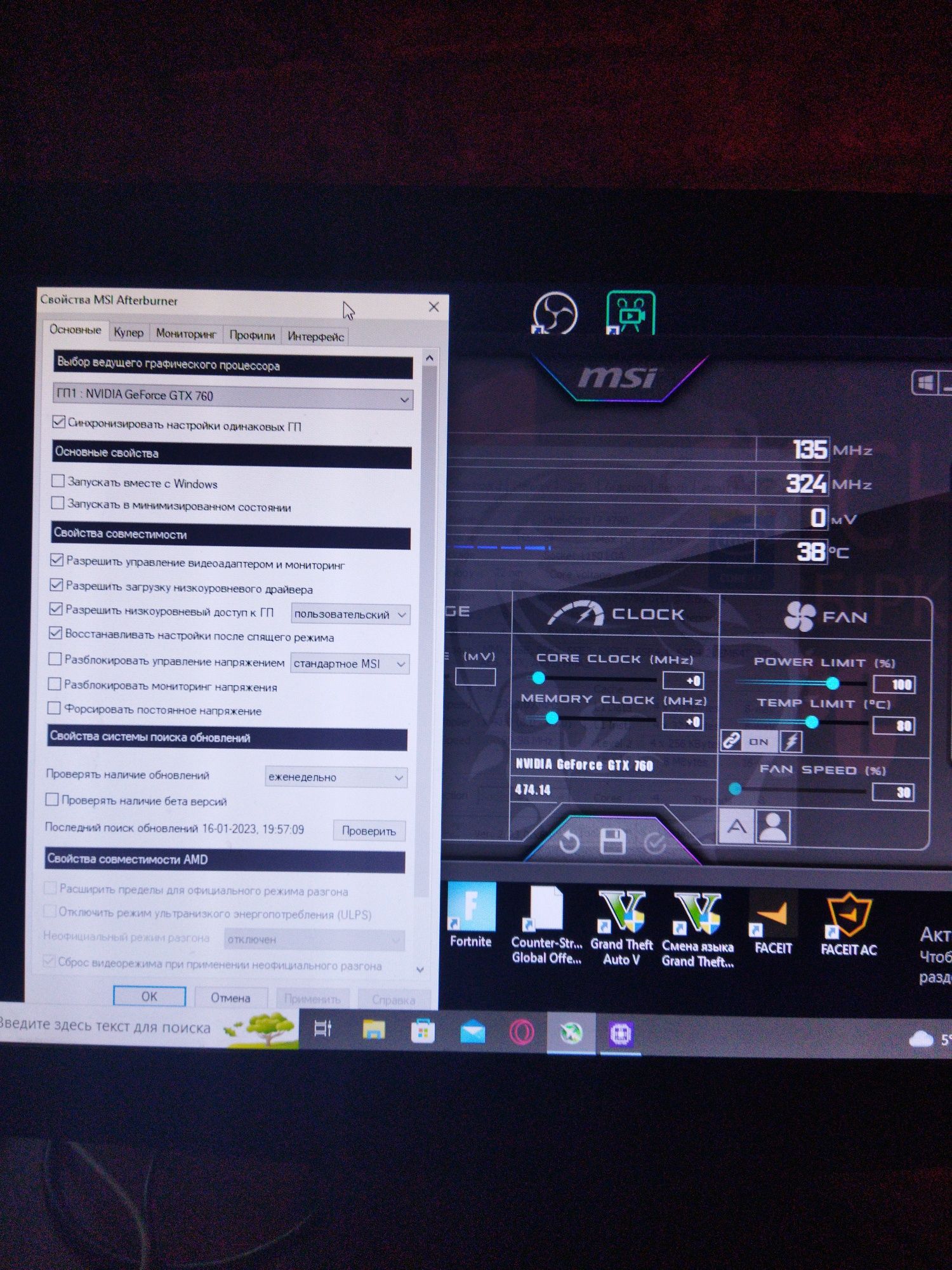This screenshot has height=1270, width=952.
Task: Open the 'еженедельно' update frequency dropdown
Action: coord(336,777)
